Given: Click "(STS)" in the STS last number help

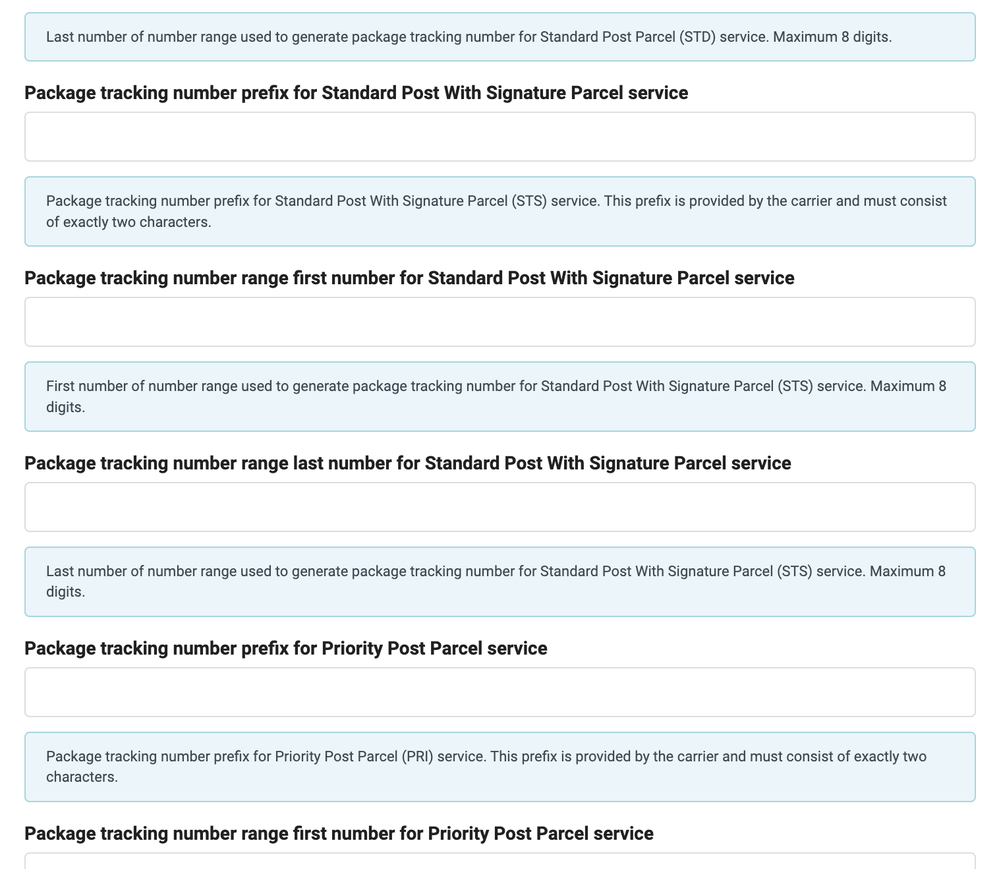Looking at the screenshot, I should pyautogui.click(x=795, y=571).
